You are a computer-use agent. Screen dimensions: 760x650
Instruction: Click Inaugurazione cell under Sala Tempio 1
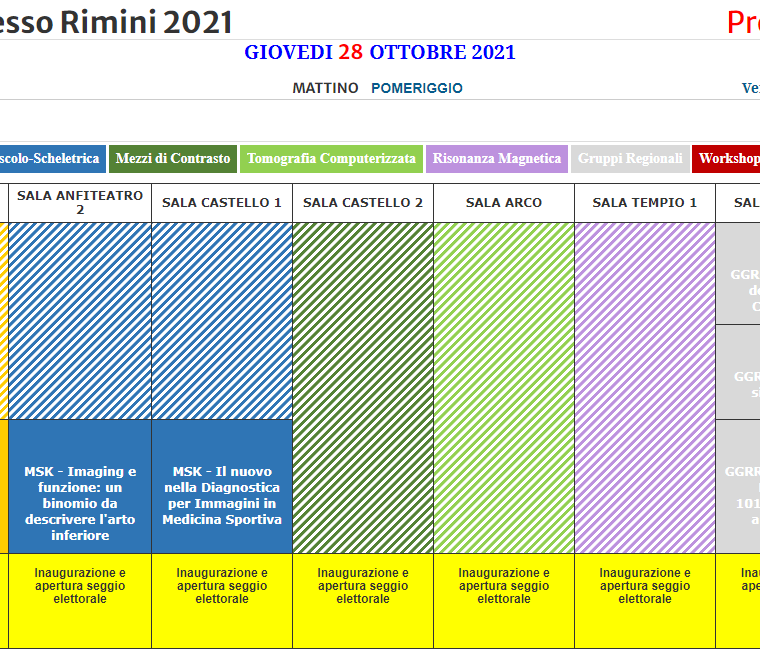click(x=645, y=586)
